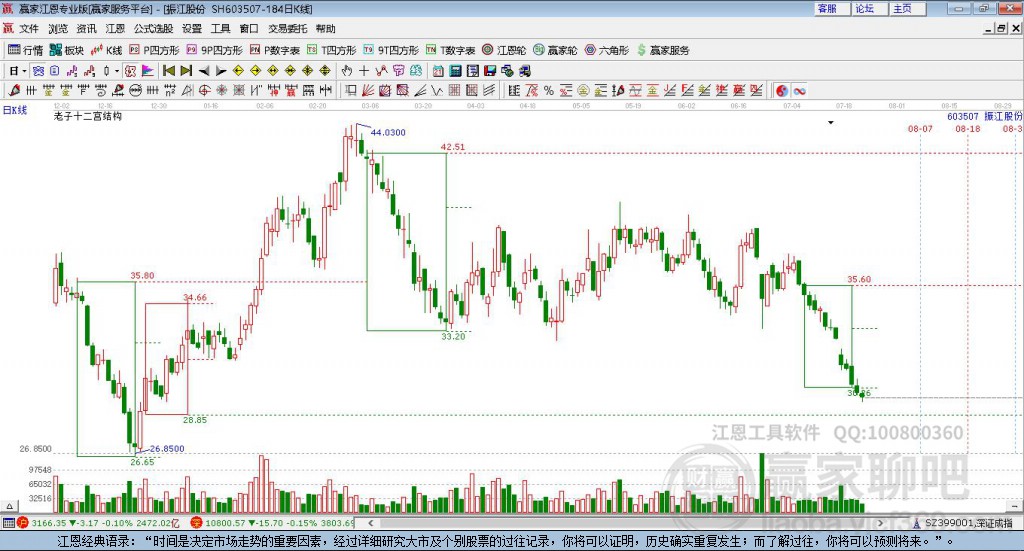
Task: Open 赢家服务 with the dollar icon
Action: point(663,50)
